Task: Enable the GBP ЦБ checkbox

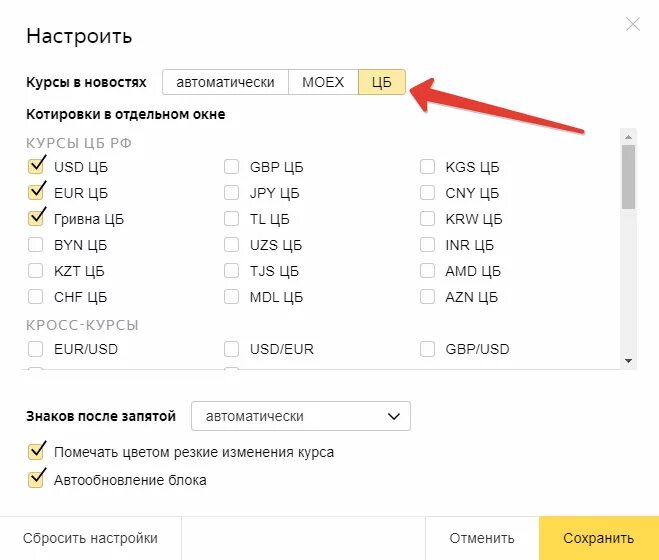Action: (x=232, y=167)
